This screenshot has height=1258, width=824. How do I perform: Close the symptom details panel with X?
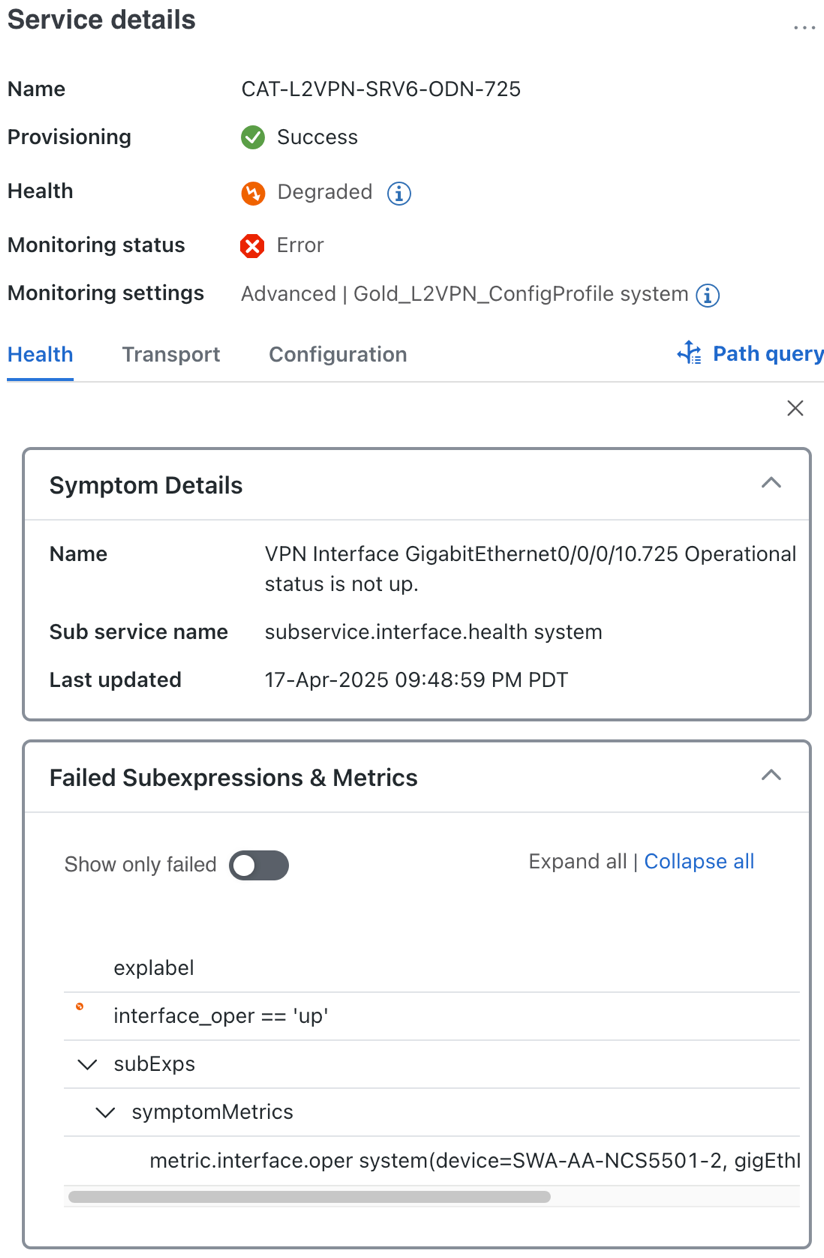[795, 408]
